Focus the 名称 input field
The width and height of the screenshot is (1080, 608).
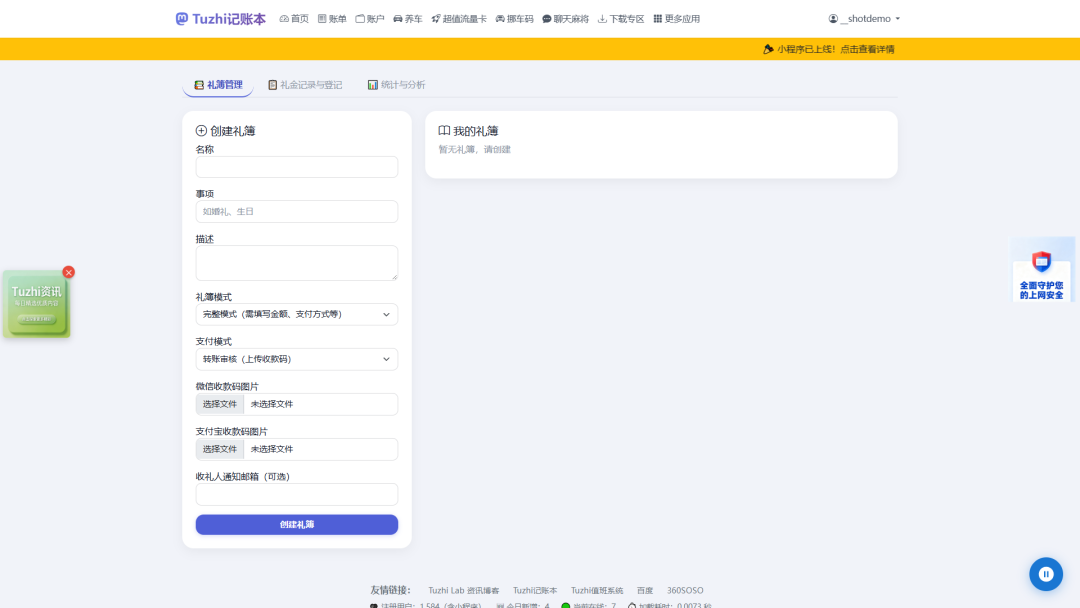pos(297,167)
